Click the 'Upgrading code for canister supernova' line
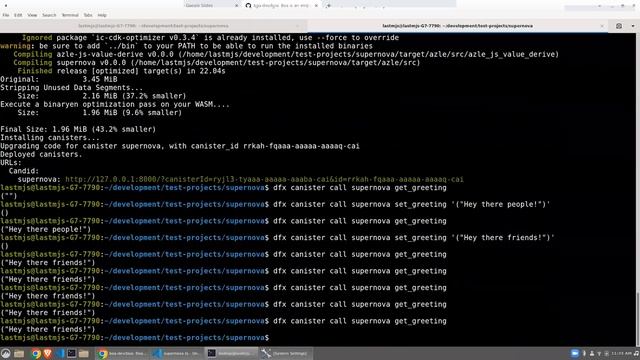The width and height of the screenshot is (640, 360). click(x=180, y=146)
